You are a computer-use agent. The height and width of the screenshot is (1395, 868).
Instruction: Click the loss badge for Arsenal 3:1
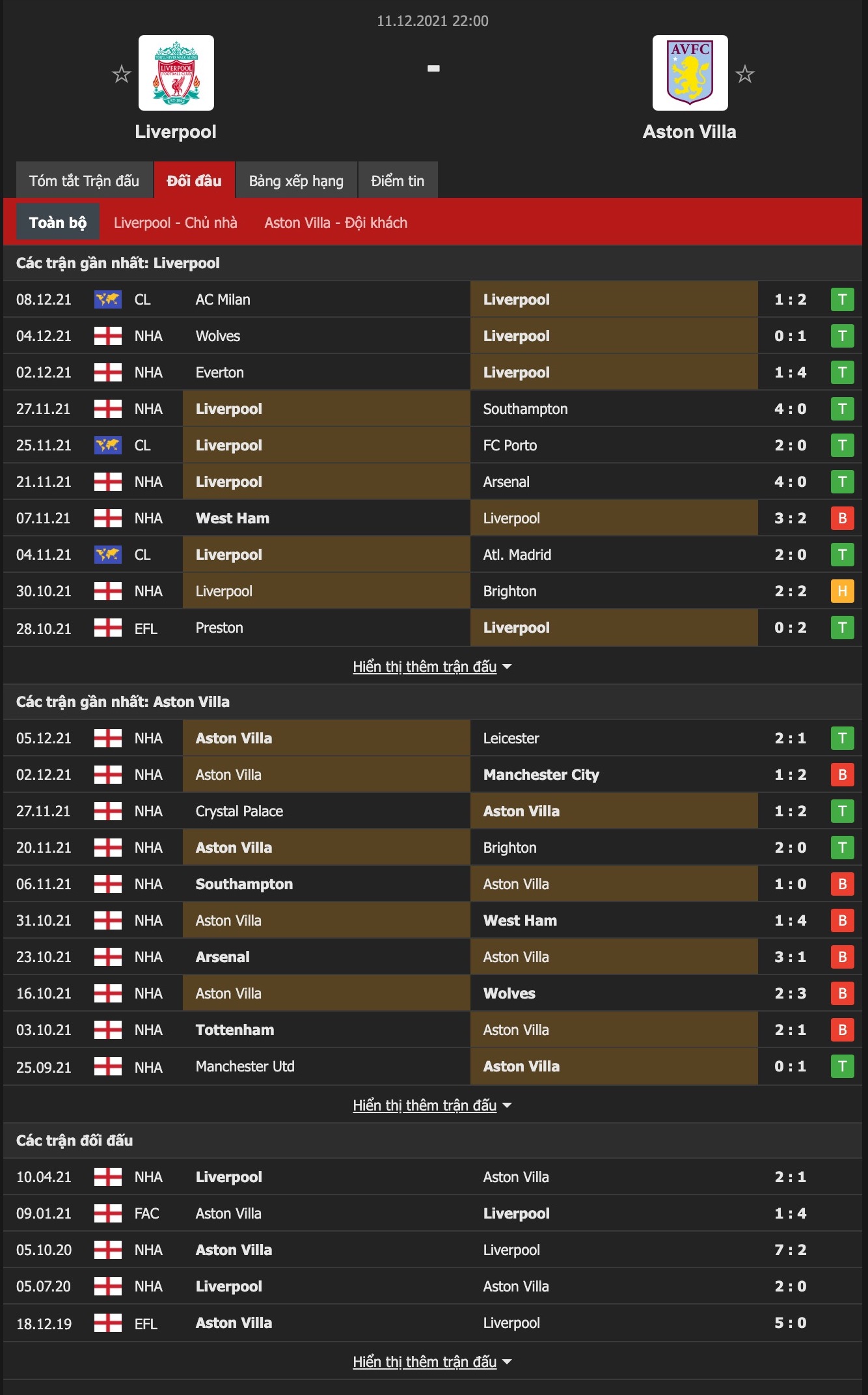click(842, 957)
